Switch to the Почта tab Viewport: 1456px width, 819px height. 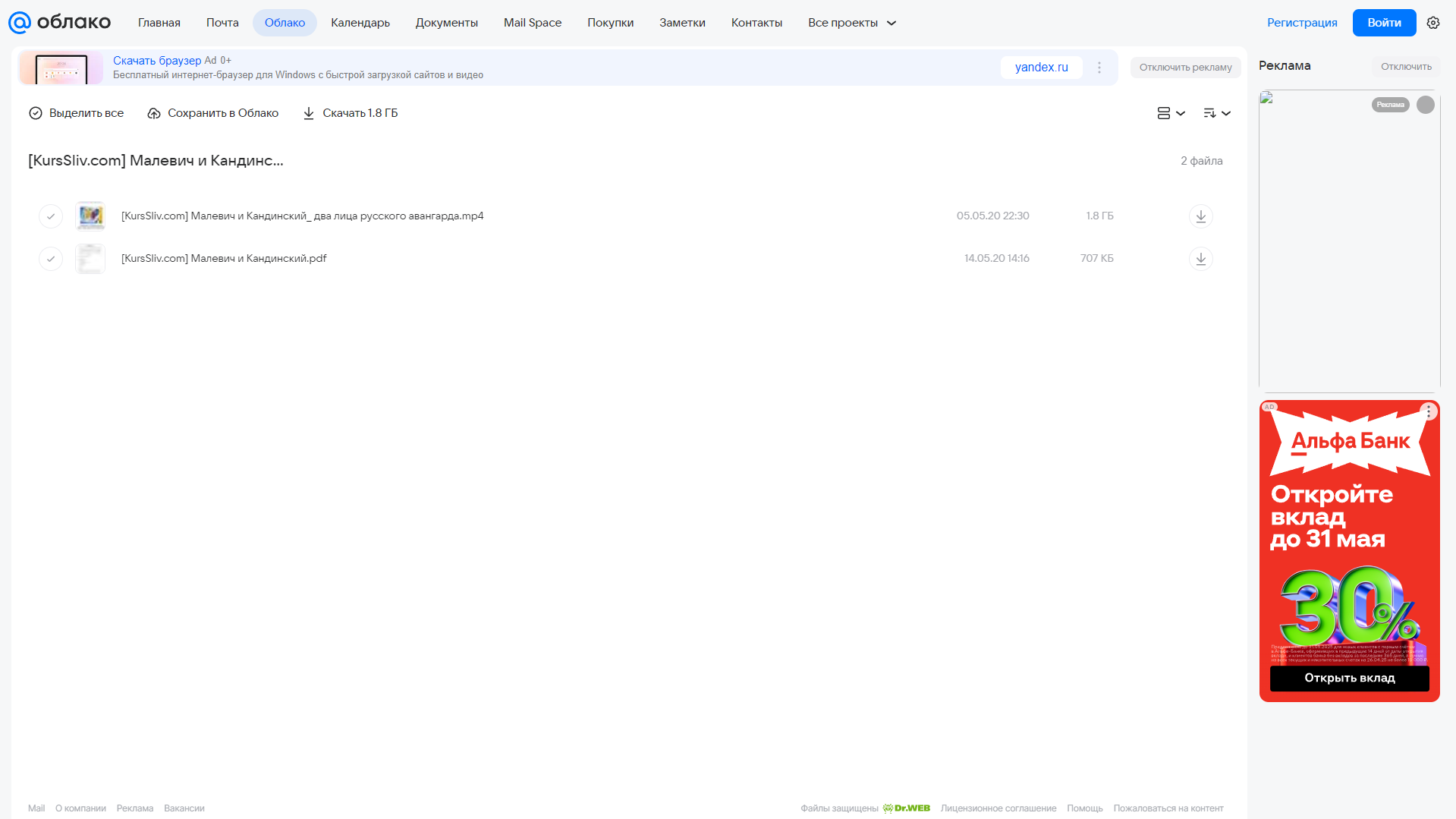pyautogui.click(x=222, y=23)
